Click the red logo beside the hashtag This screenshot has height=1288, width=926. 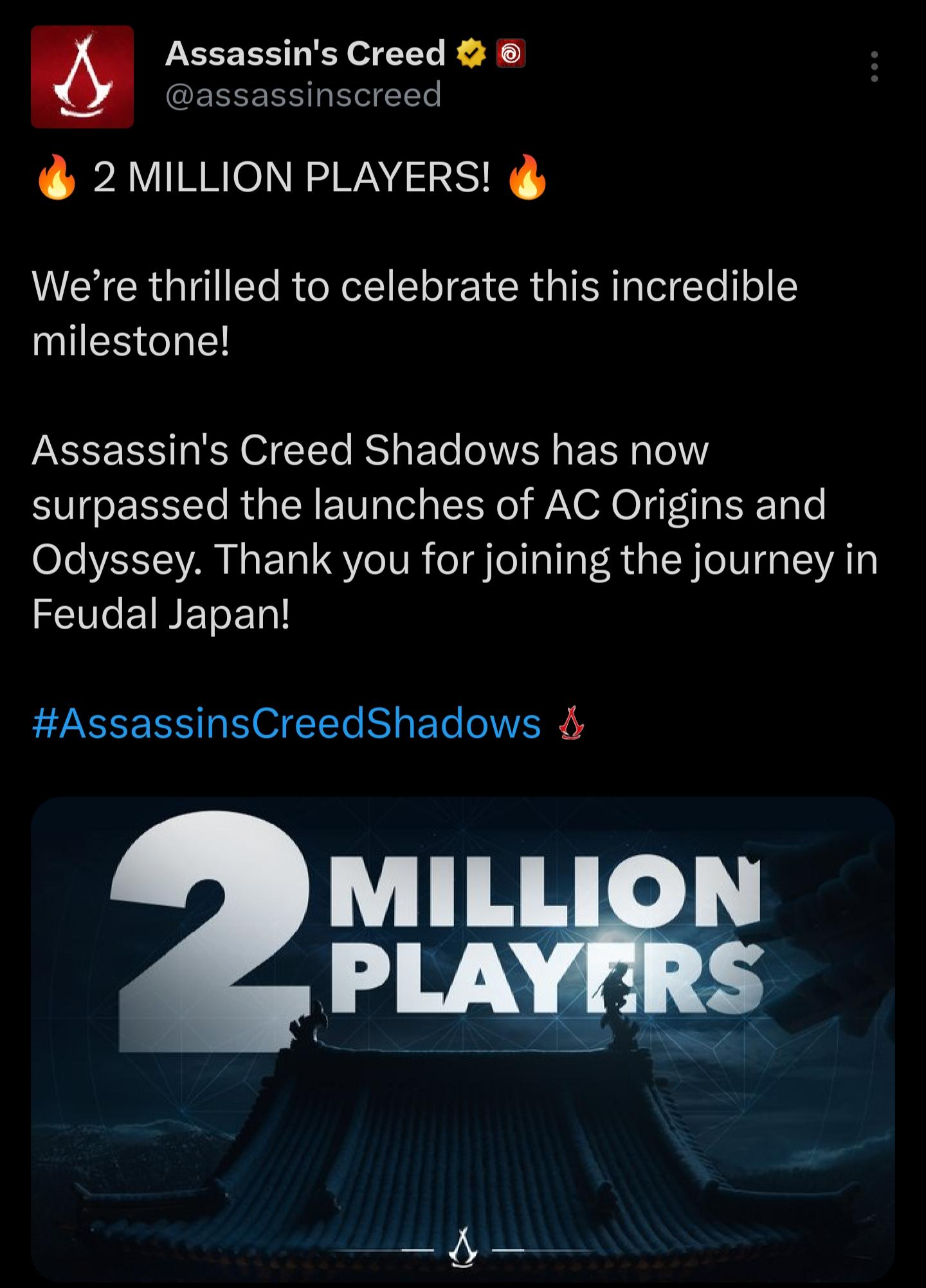point(571,724)
